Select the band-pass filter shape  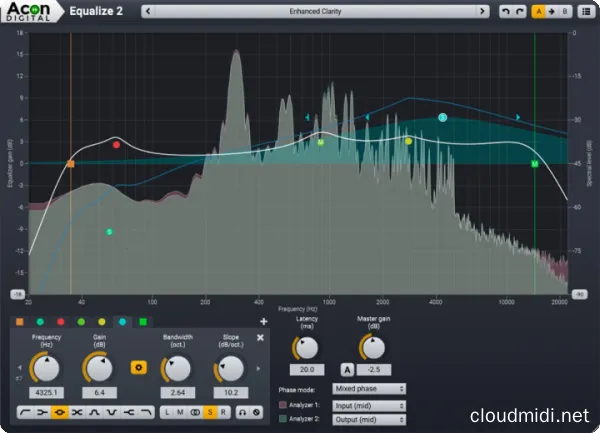pyautogui.click(x=94, y=412)
